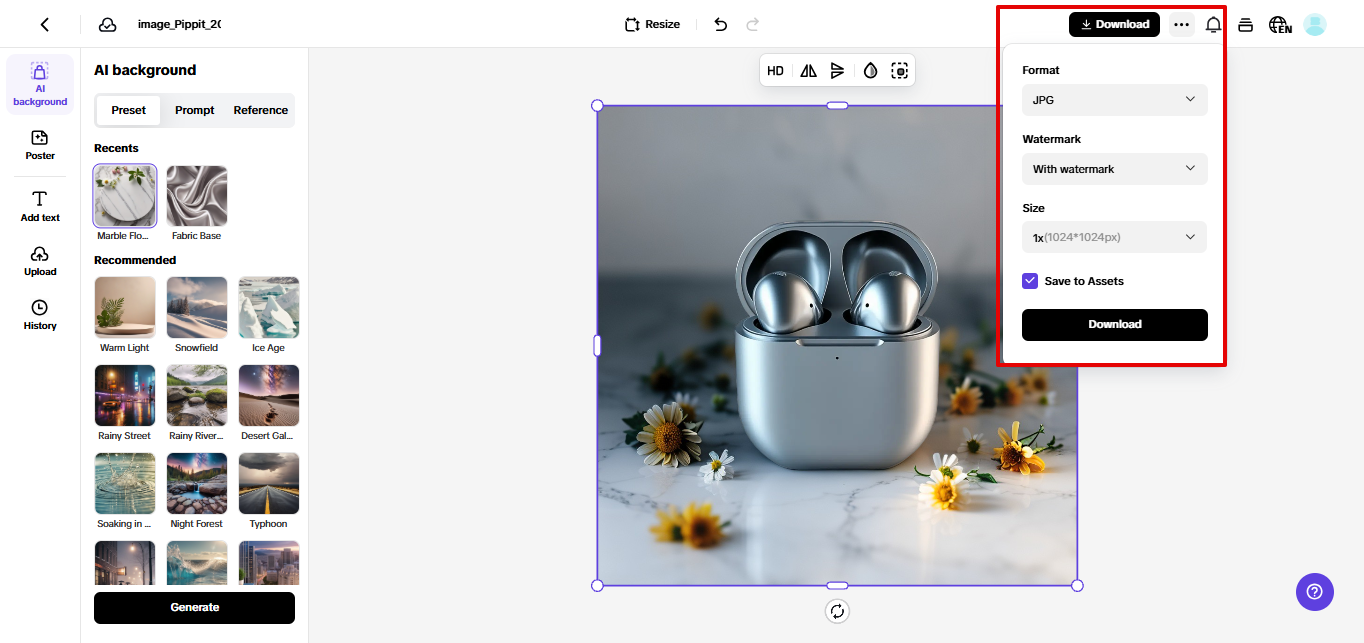The image size is (1364, 643).
Task: Flip the image vertically
Action: coord(838,70)
